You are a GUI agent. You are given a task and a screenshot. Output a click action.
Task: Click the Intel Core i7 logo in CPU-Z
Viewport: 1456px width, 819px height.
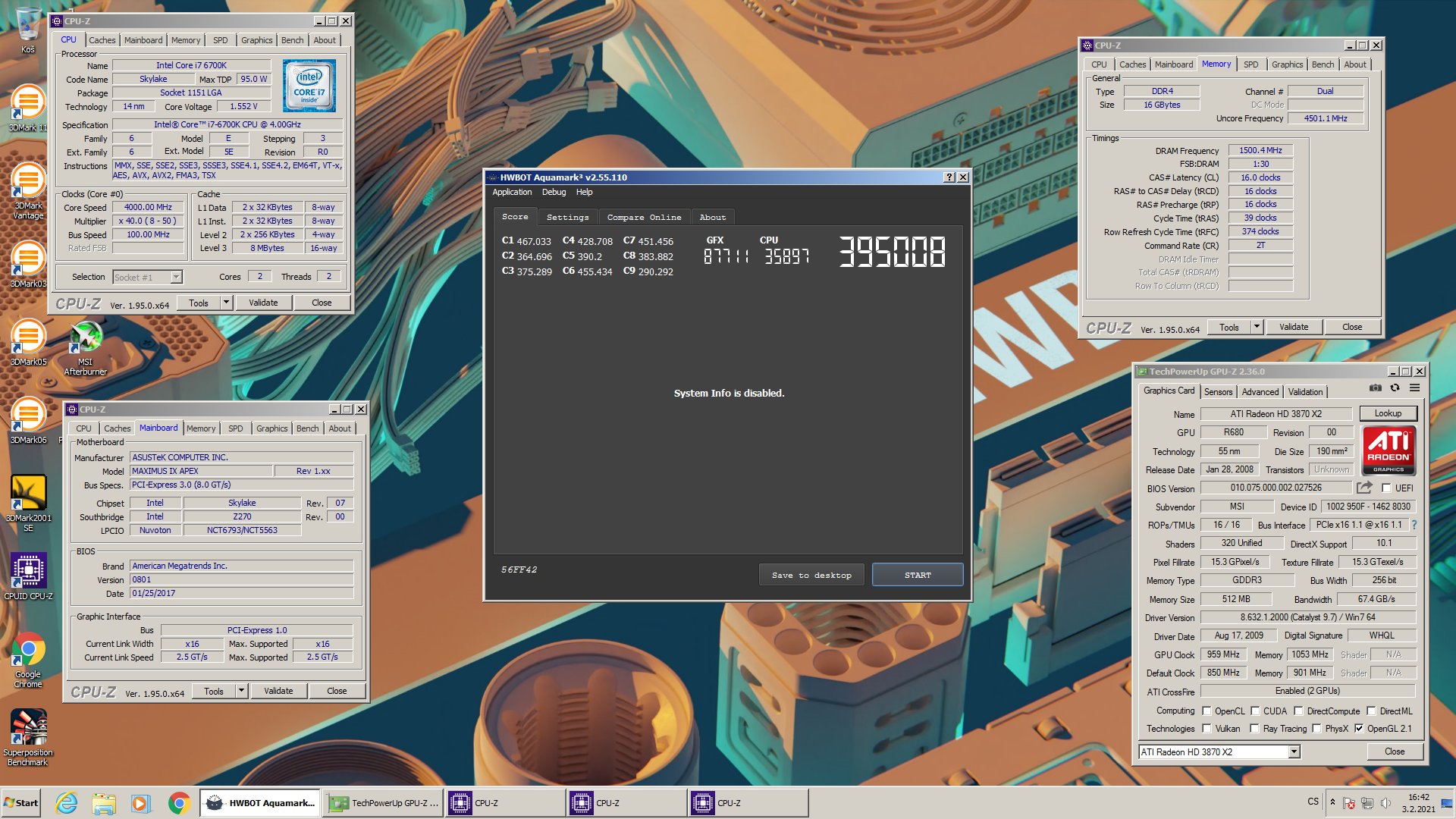[x=309, y=86]
